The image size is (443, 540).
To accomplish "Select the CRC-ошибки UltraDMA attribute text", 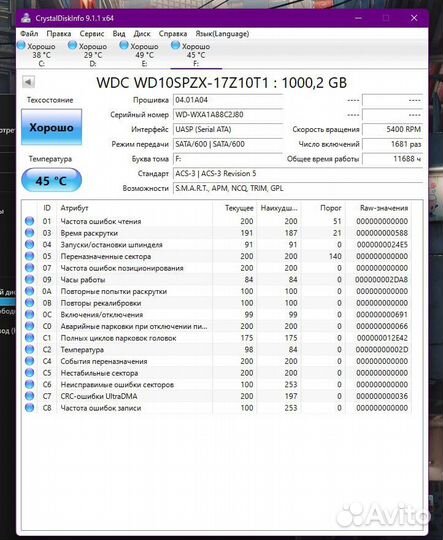I will 99,396.
